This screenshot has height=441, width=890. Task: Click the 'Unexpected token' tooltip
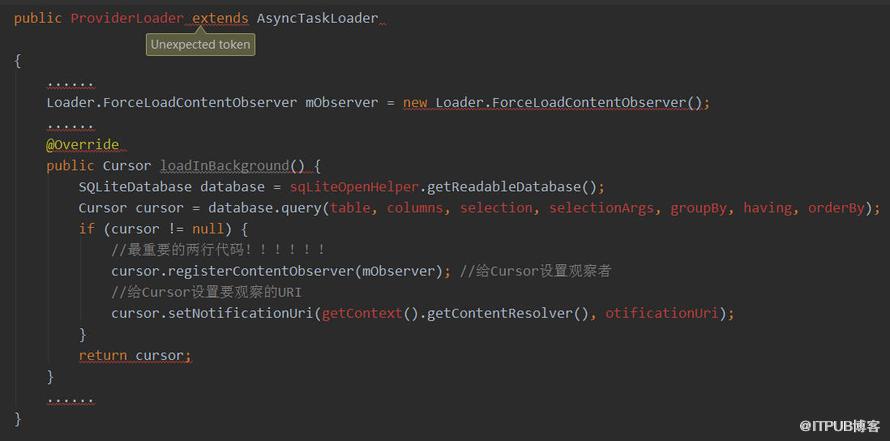tap(200, 45)
